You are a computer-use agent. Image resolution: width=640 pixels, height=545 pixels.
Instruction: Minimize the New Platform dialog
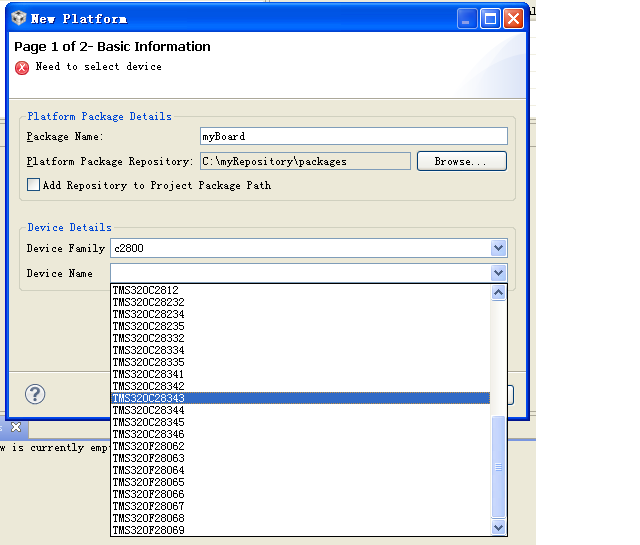tap(467, 19)
